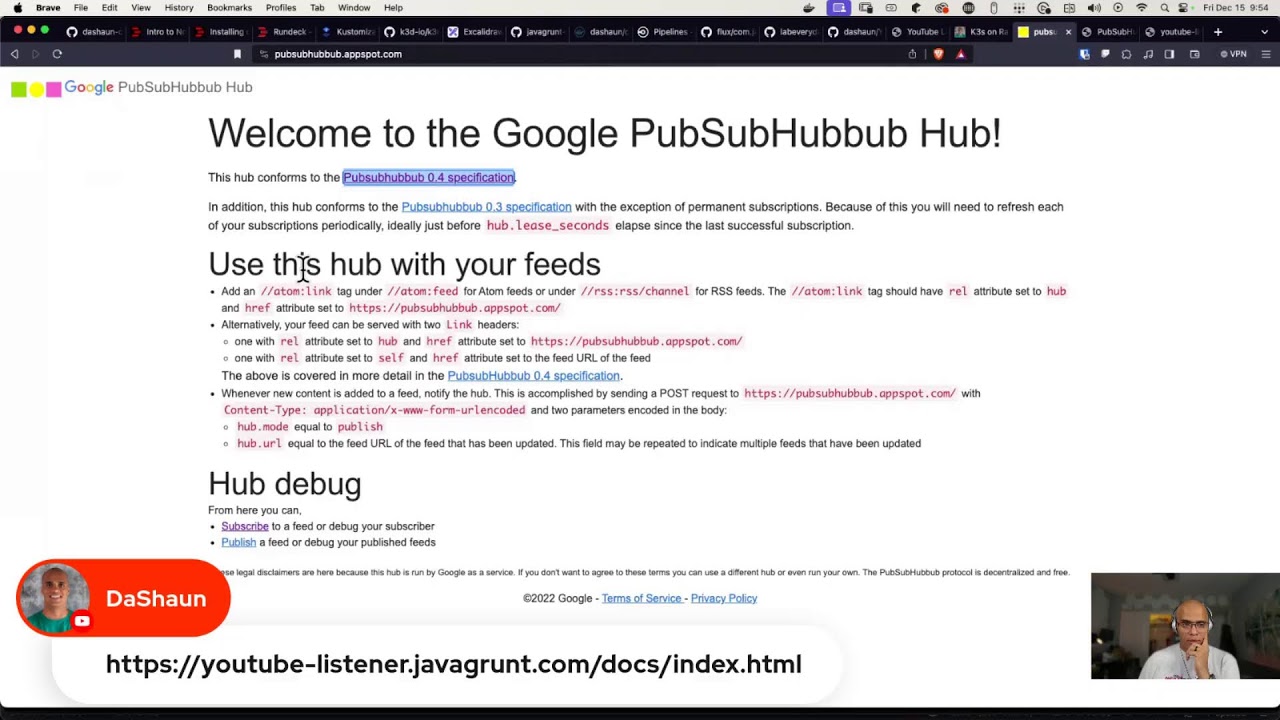Open the Privacy Policy link
Viewport: 1280px width, 720px height.
pos(724,598)
